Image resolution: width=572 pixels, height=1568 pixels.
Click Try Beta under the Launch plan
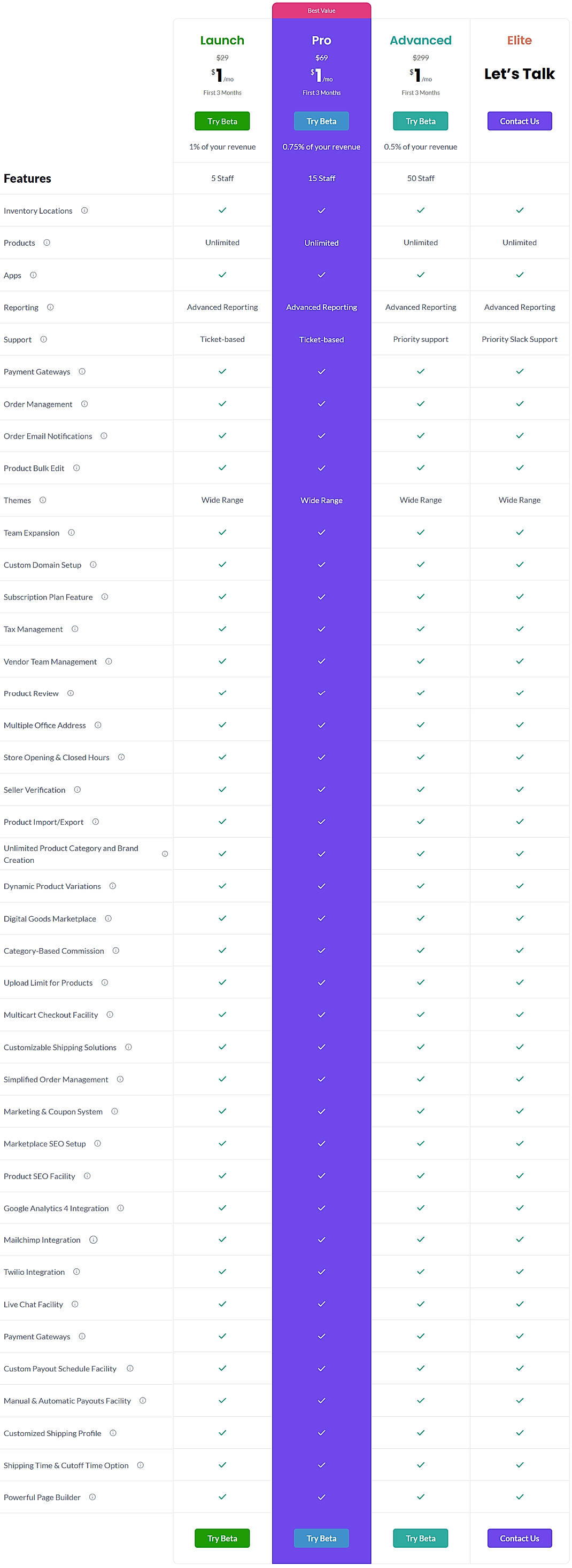pos(222,121)
